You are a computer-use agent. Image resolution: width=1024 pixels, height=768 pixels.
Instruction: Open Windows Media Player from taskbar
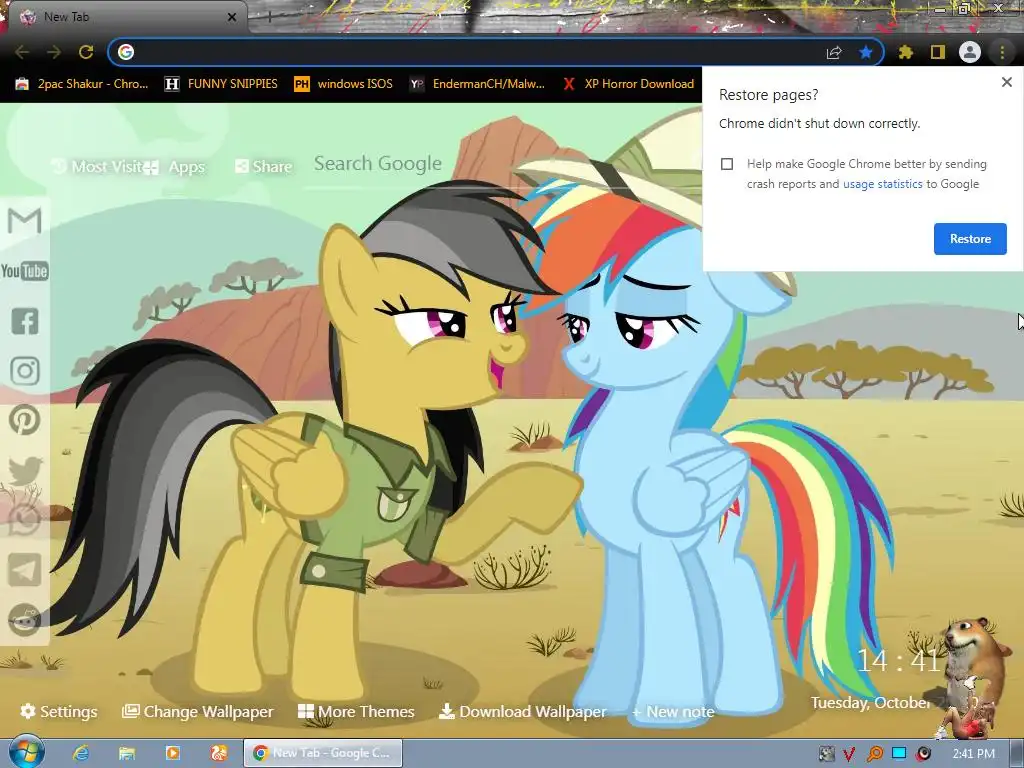(x=172, y=753)
